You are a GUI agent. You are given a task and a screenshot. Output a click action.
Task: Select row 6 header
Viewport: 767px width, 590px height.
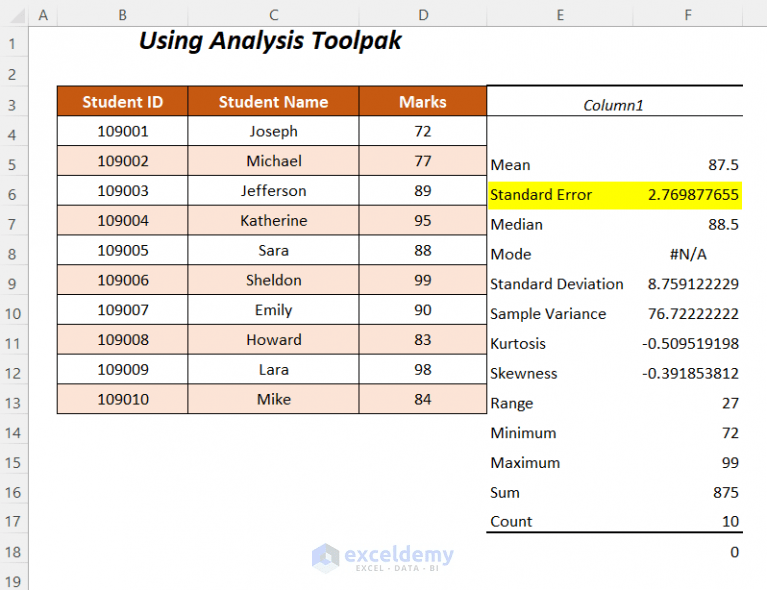tap(13, 195)
